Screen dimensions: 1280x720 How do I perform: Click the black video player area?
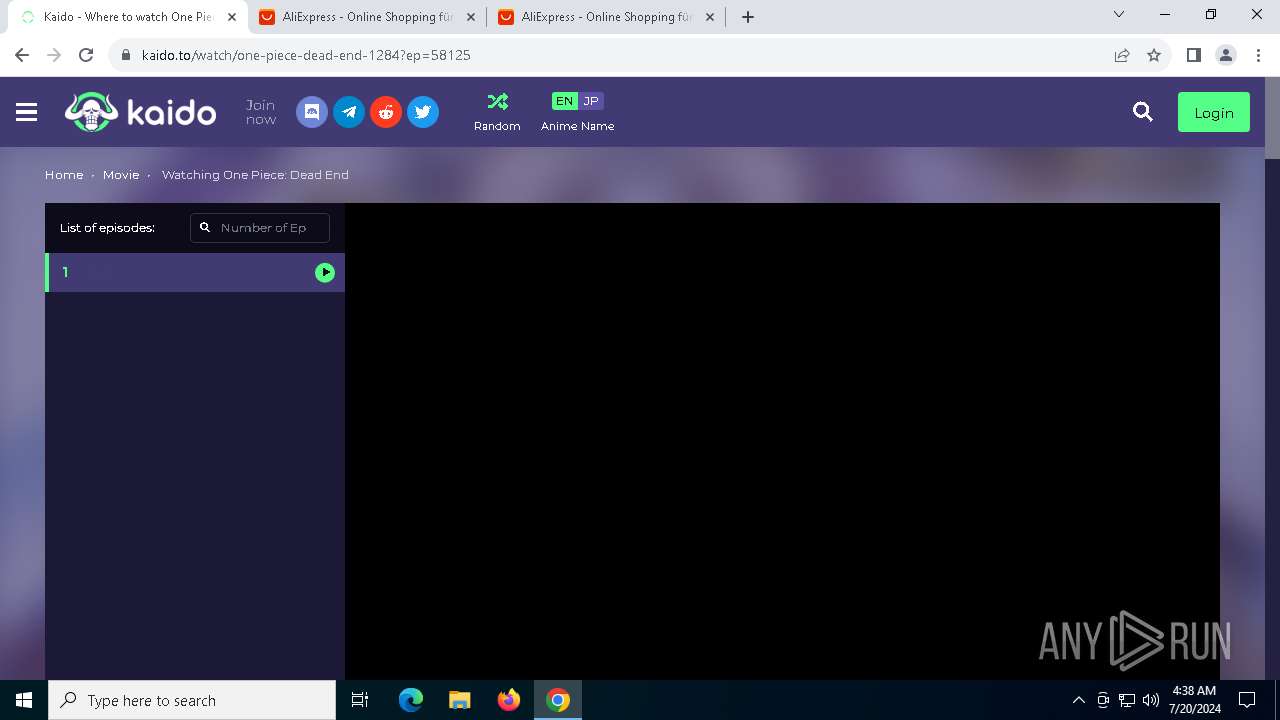point(782,441)
